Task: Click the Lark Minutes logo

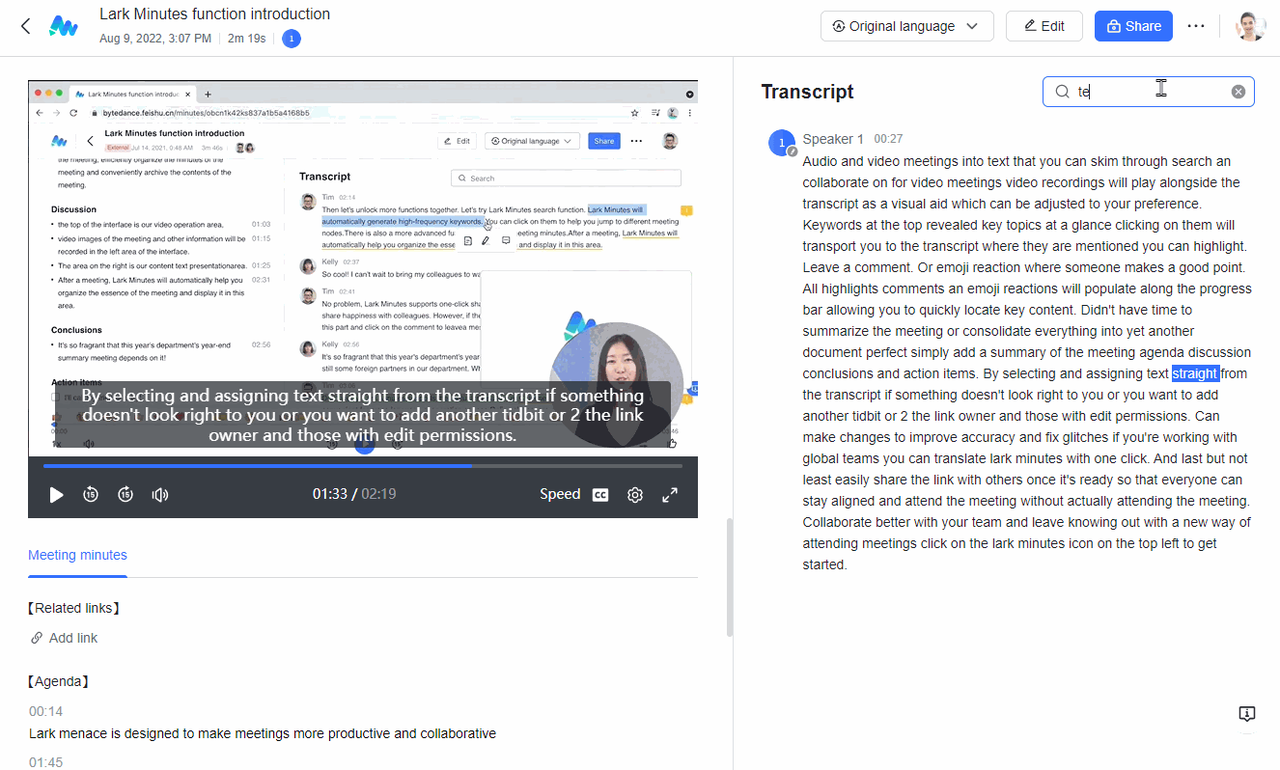Action: [64, 26]
